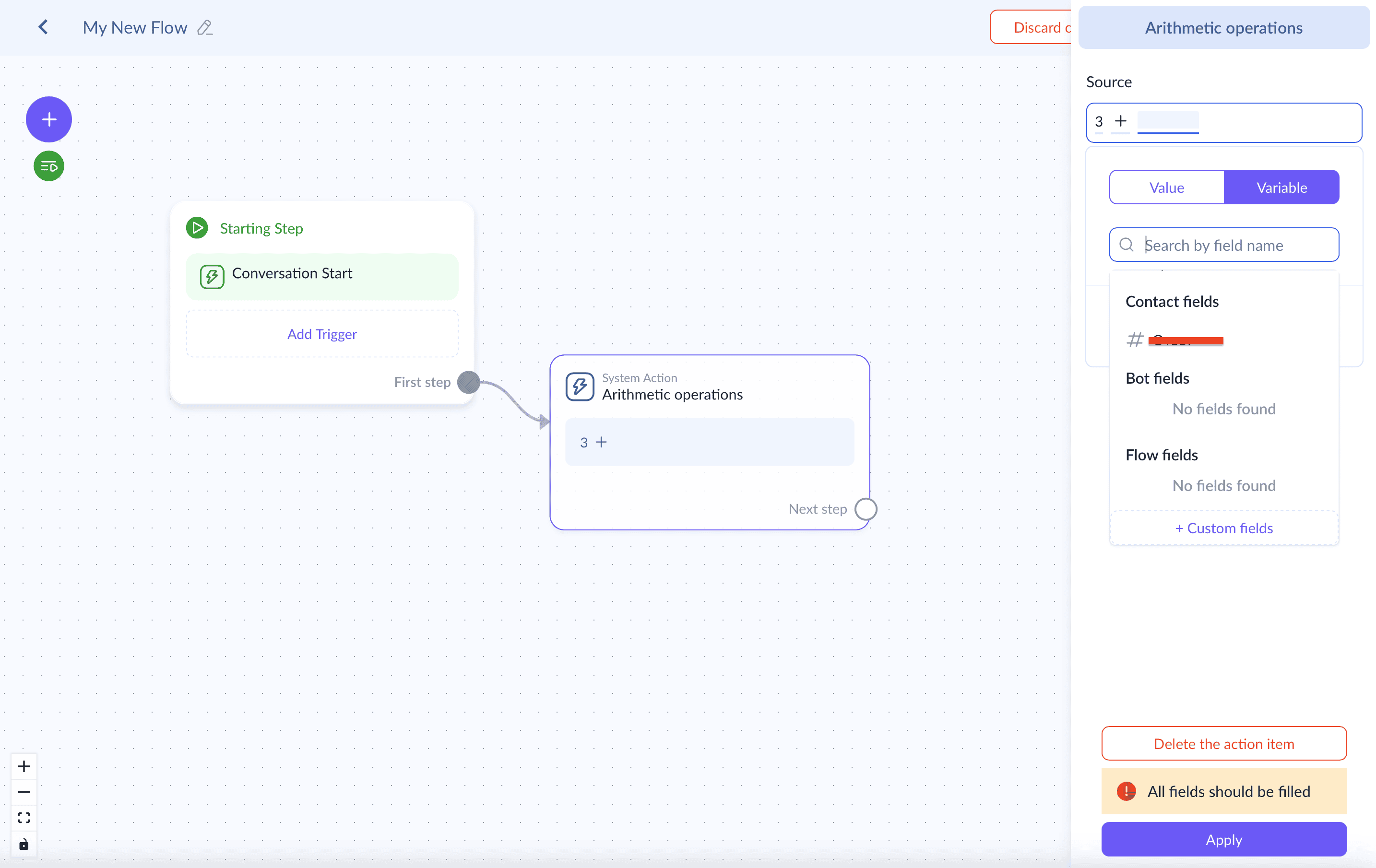Apply the arithmetic operation

(x=1224, y=839)
